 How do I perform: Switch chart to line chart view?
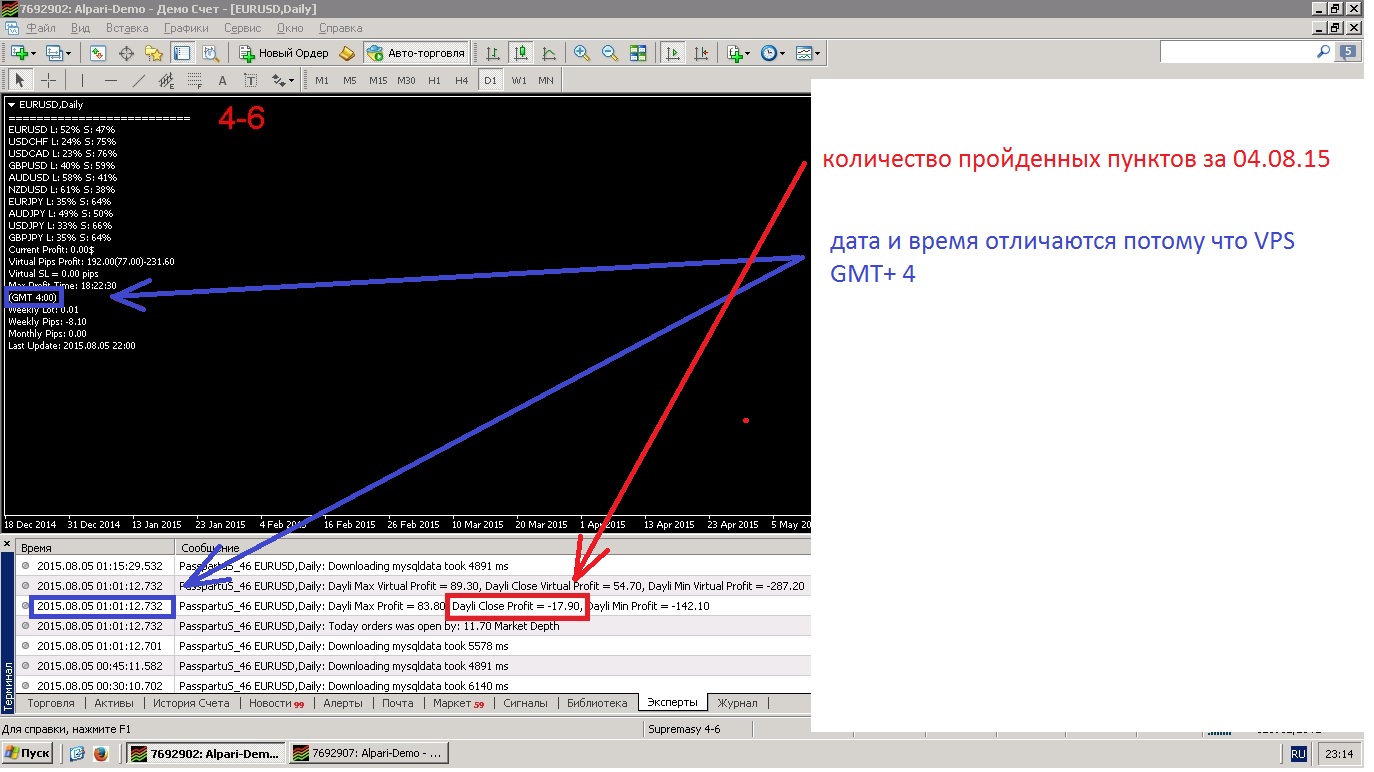548,53
